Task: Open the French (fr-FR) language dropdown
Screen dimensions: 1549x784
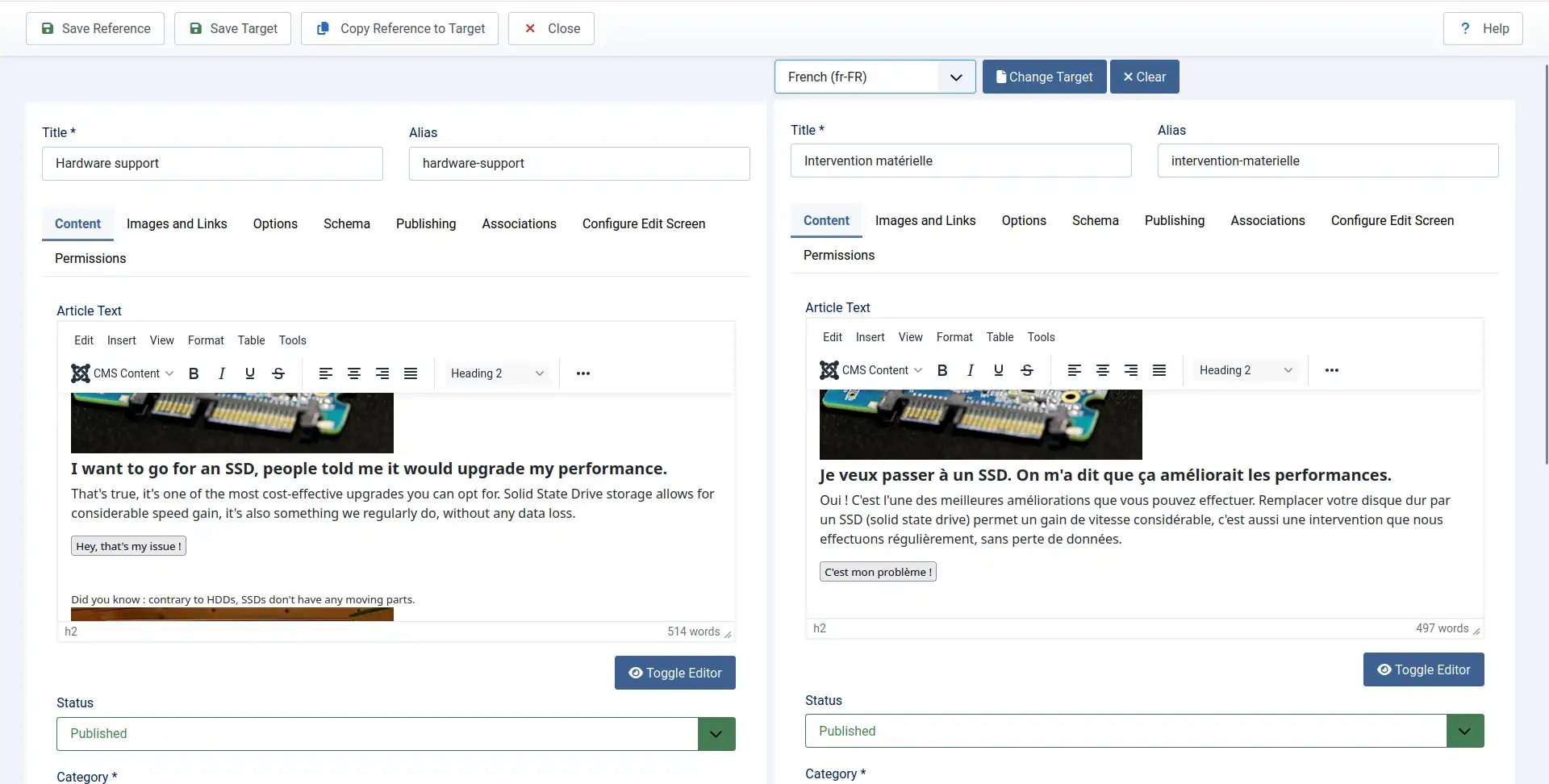Action: (875, 77)
